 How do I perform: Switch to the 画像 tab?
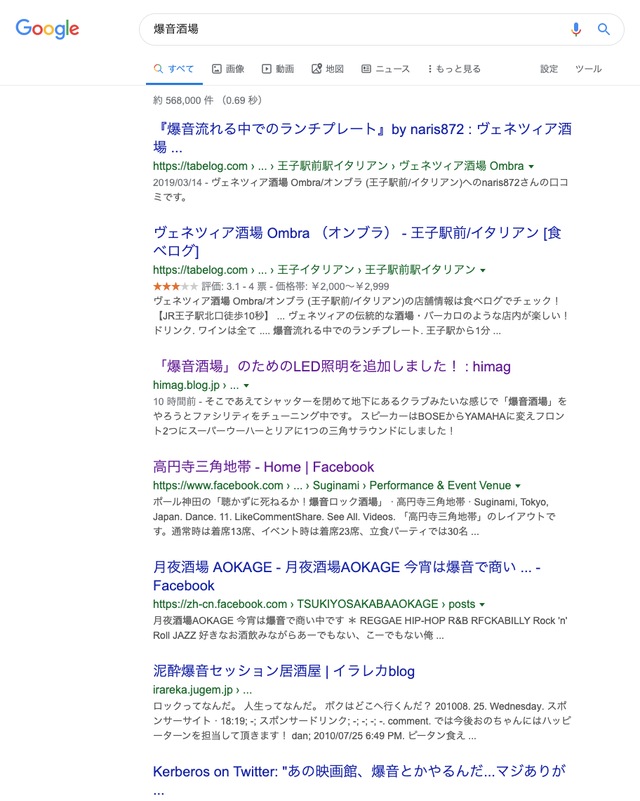(228, 69)
